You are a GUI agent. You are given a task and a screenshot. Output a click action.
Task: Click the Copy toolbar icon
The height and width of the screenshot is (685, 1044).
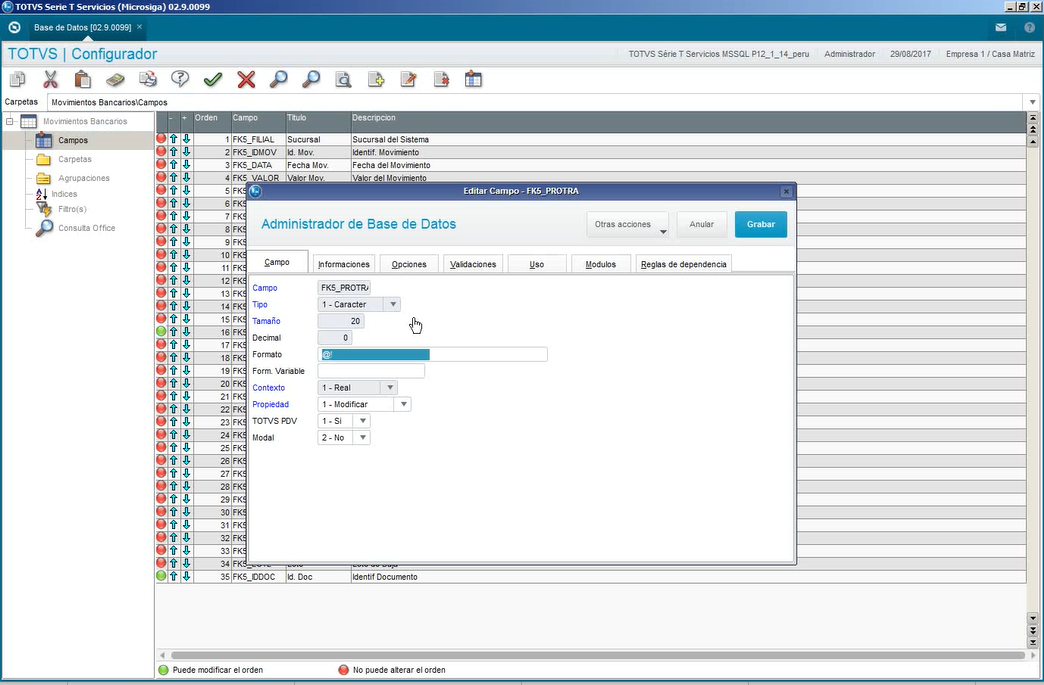(18, 80)
